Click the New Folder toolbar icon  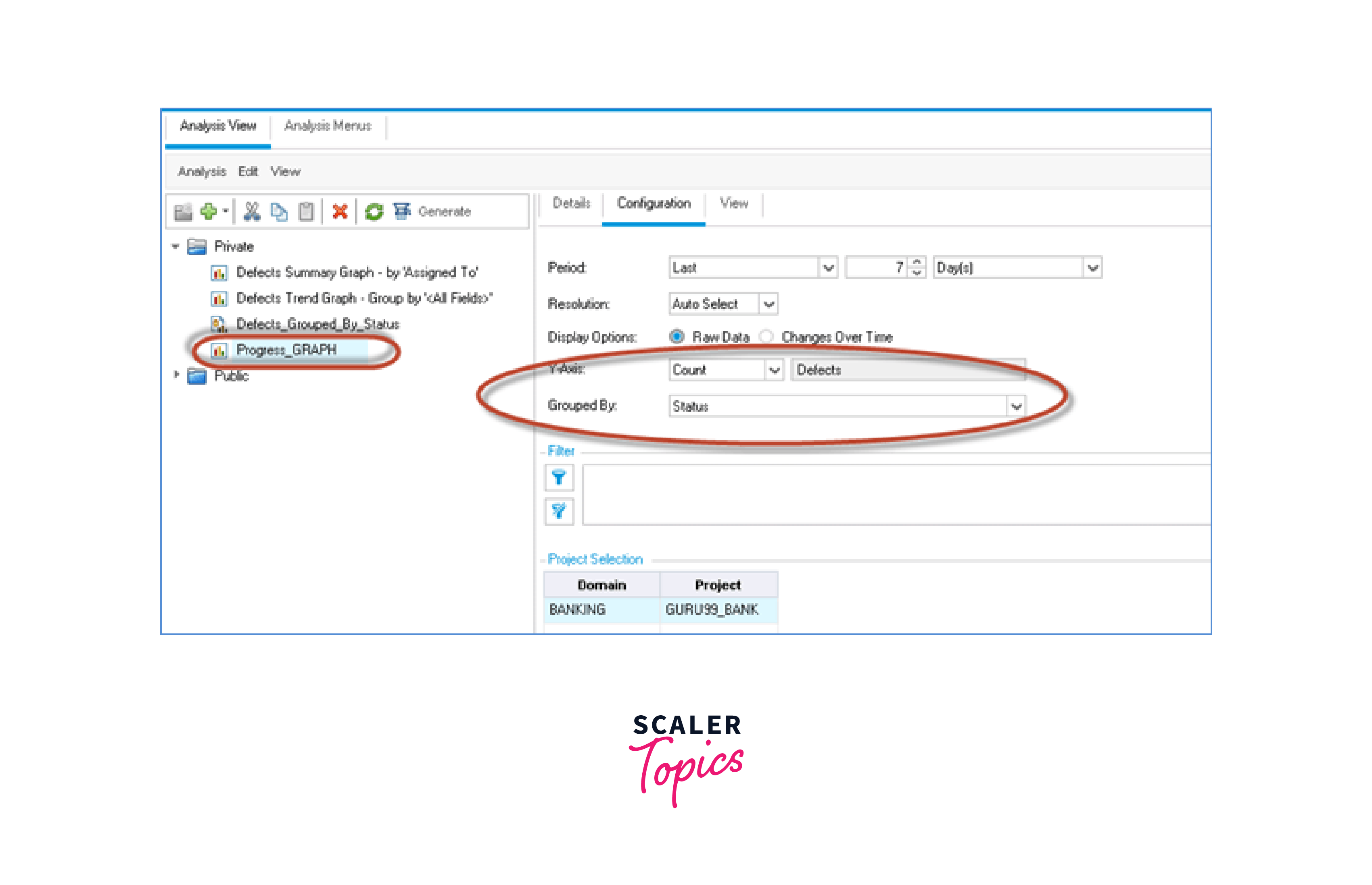point(183,212)
